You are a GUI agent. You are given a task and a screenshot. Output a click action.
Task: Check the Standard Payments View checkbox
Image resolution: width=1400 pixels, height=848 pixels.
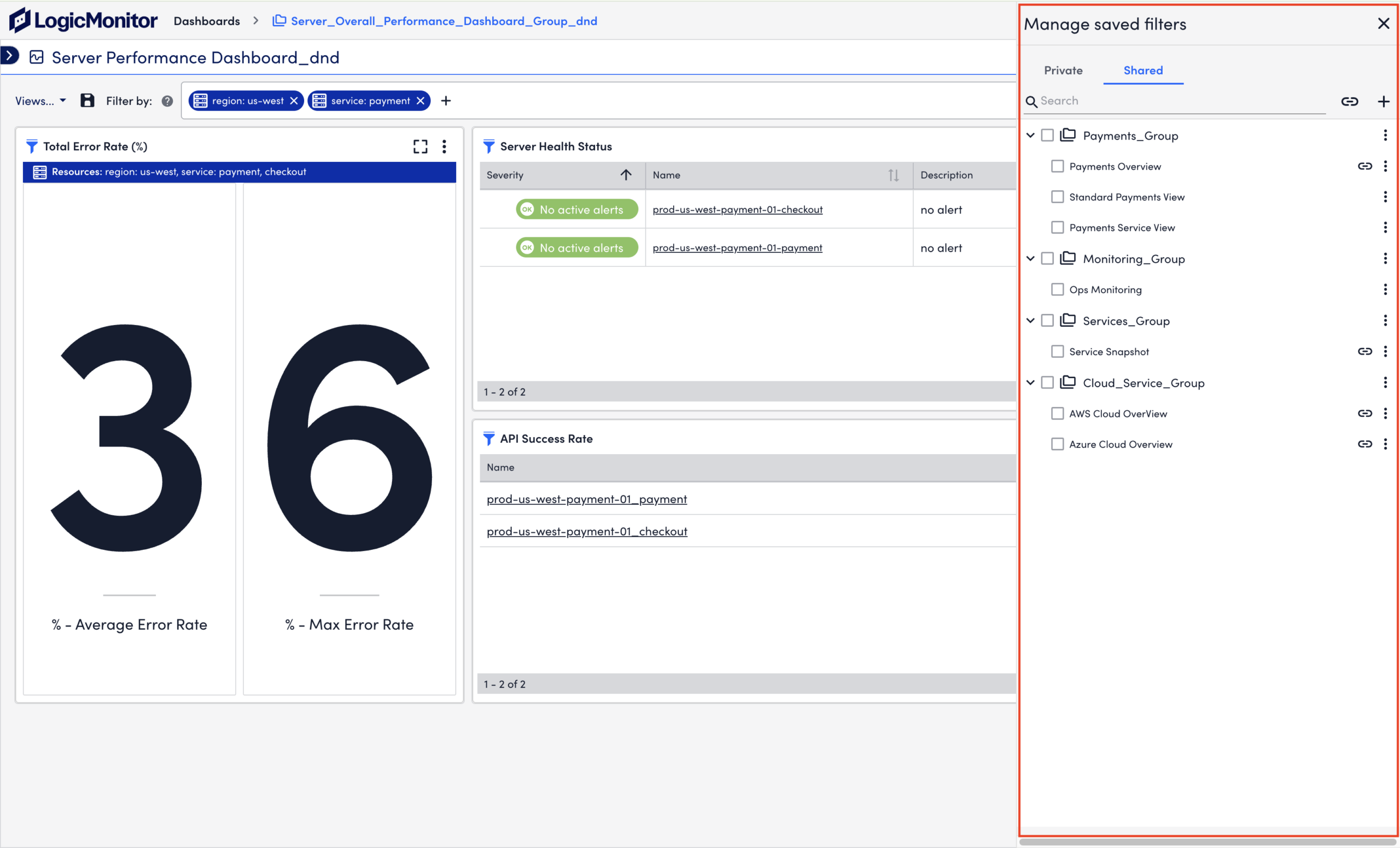(x=1058, y=196)
